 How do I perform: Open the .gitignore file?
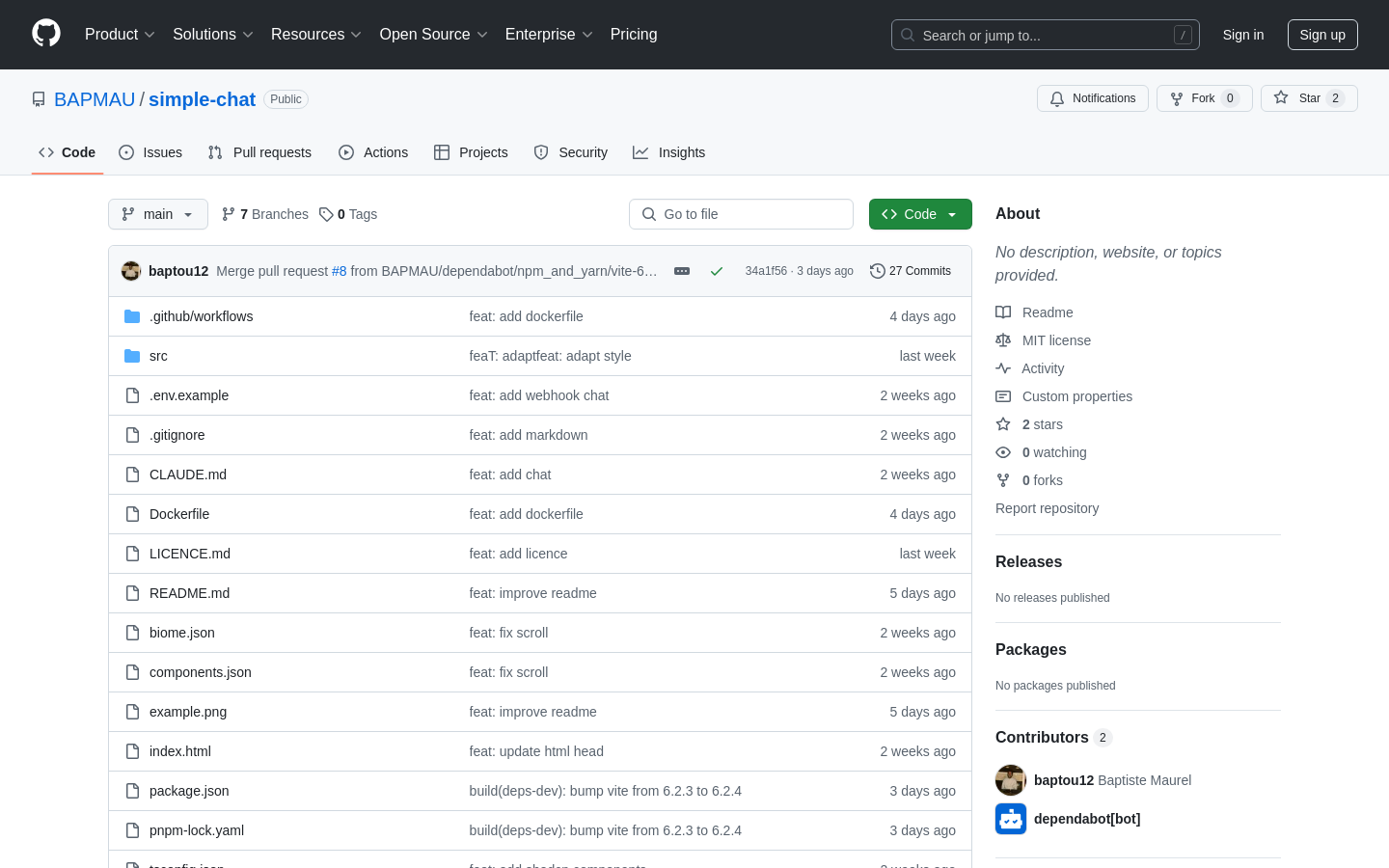click(177, 435)
